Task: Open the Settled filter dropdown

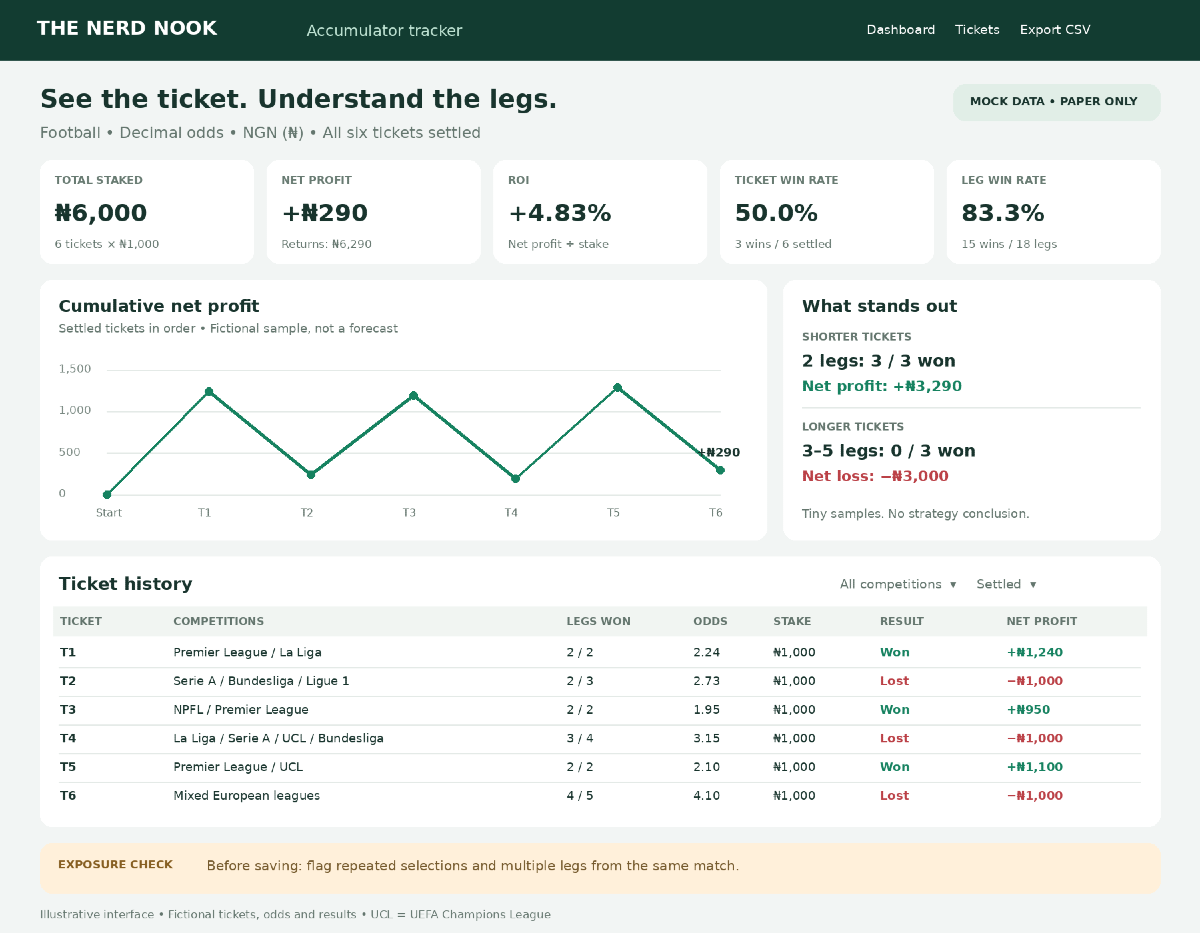Action: [1006, 584]
